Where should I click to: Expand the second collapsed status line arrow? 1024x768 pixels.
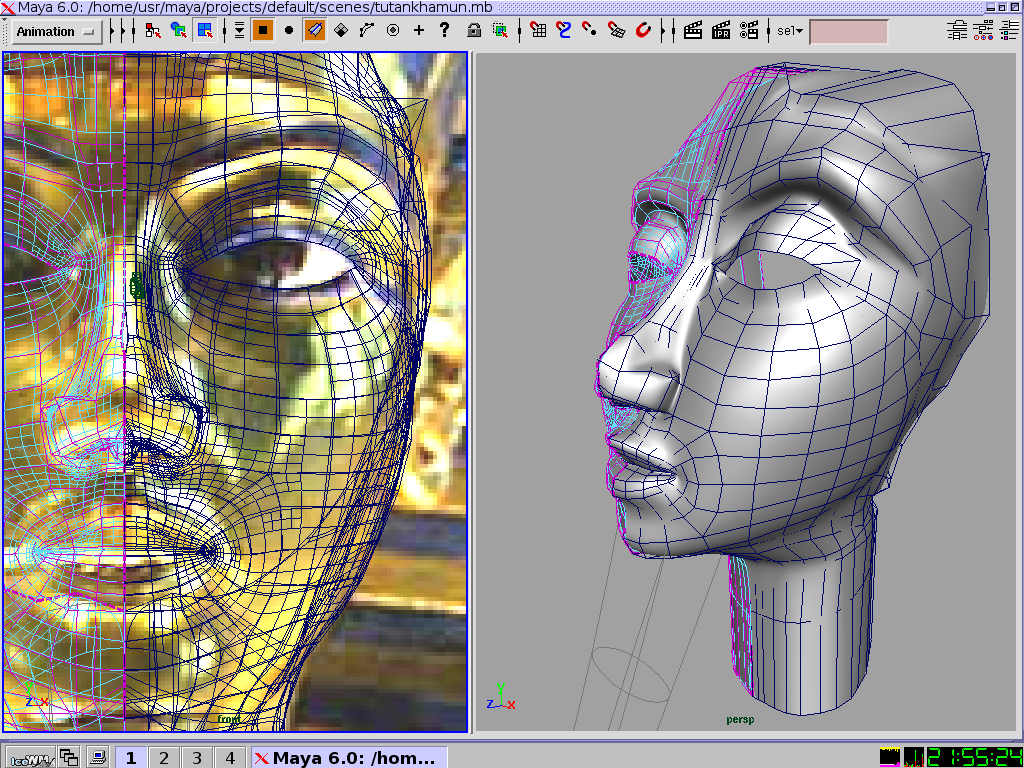(124, 31)
